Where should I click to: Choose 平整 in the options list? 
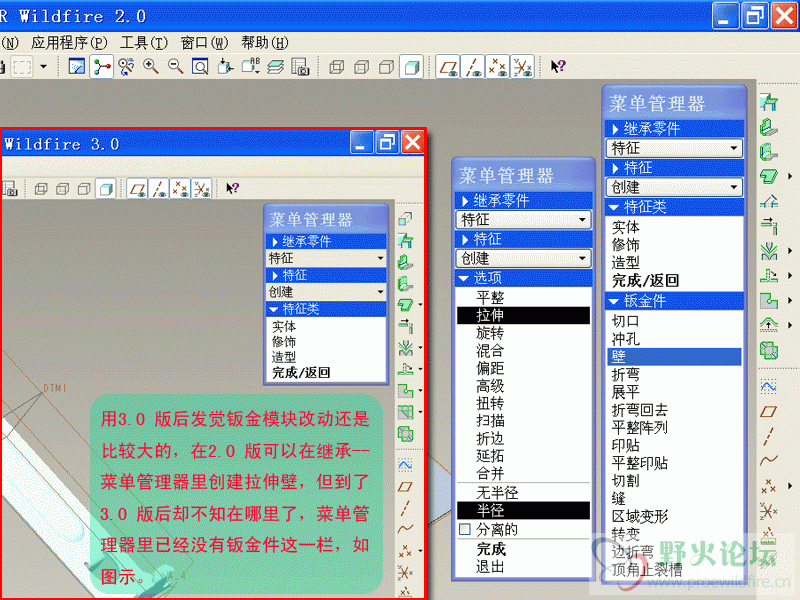[490, 297]
